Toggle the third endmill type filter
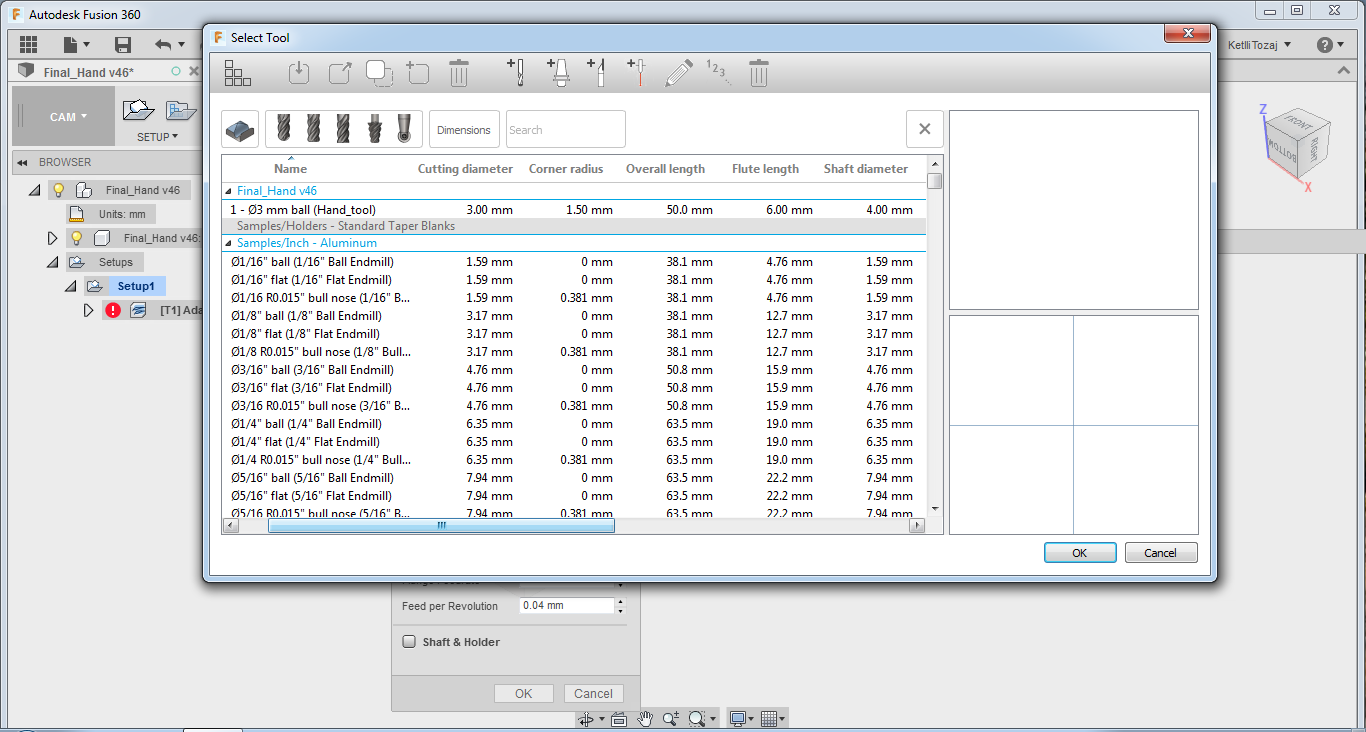 pos(344,129)
